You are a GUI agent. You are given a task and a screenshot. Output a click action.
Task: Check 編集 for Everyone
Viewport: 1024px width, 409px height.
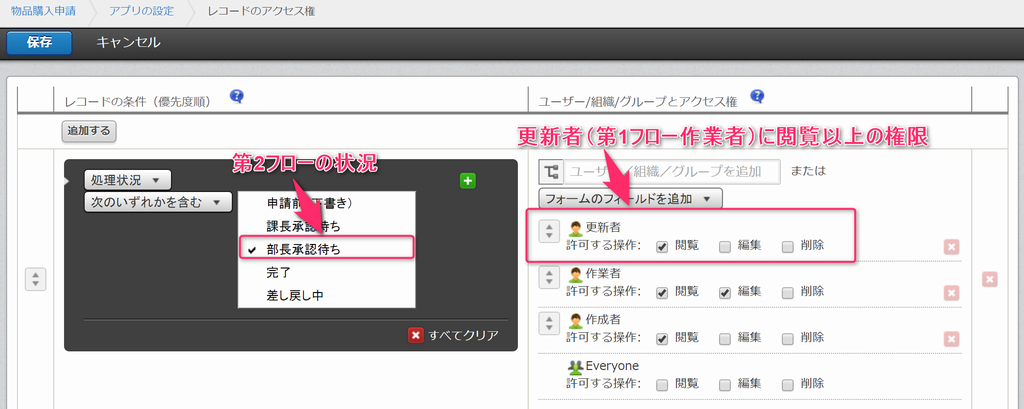coord(725,384)
